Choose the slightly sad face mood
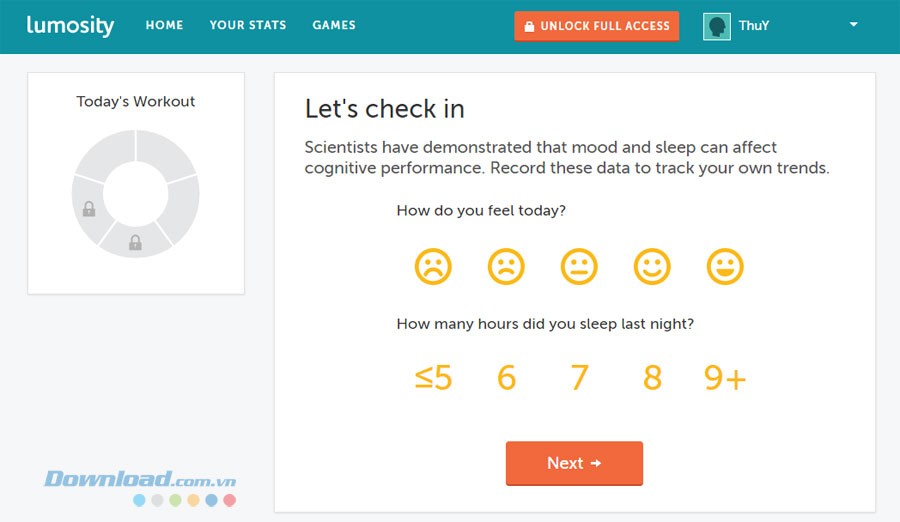Screen dimensions: 900x522 pos(506,267)
